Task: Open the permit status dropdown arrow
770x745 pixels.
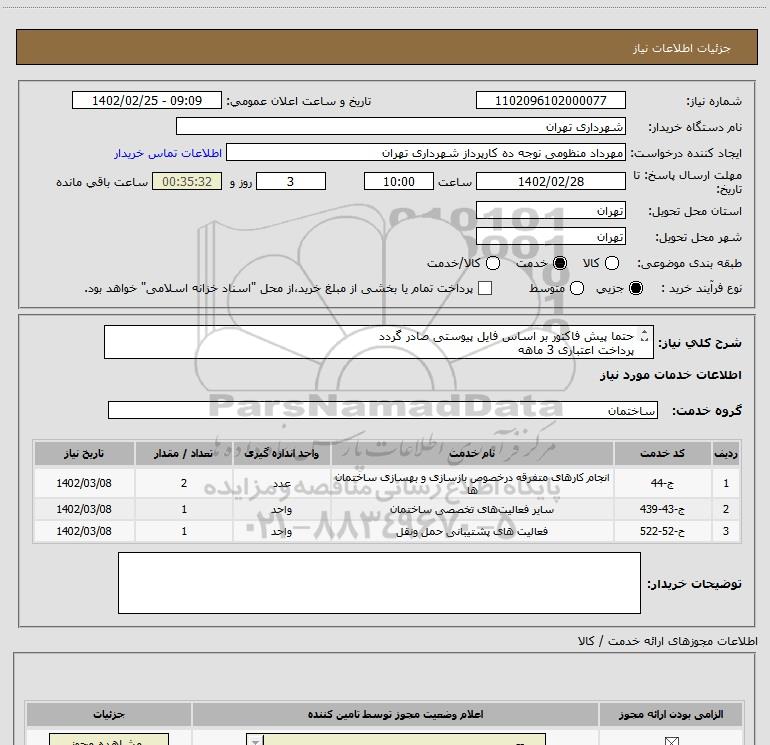Action: [x=255, y=740]
